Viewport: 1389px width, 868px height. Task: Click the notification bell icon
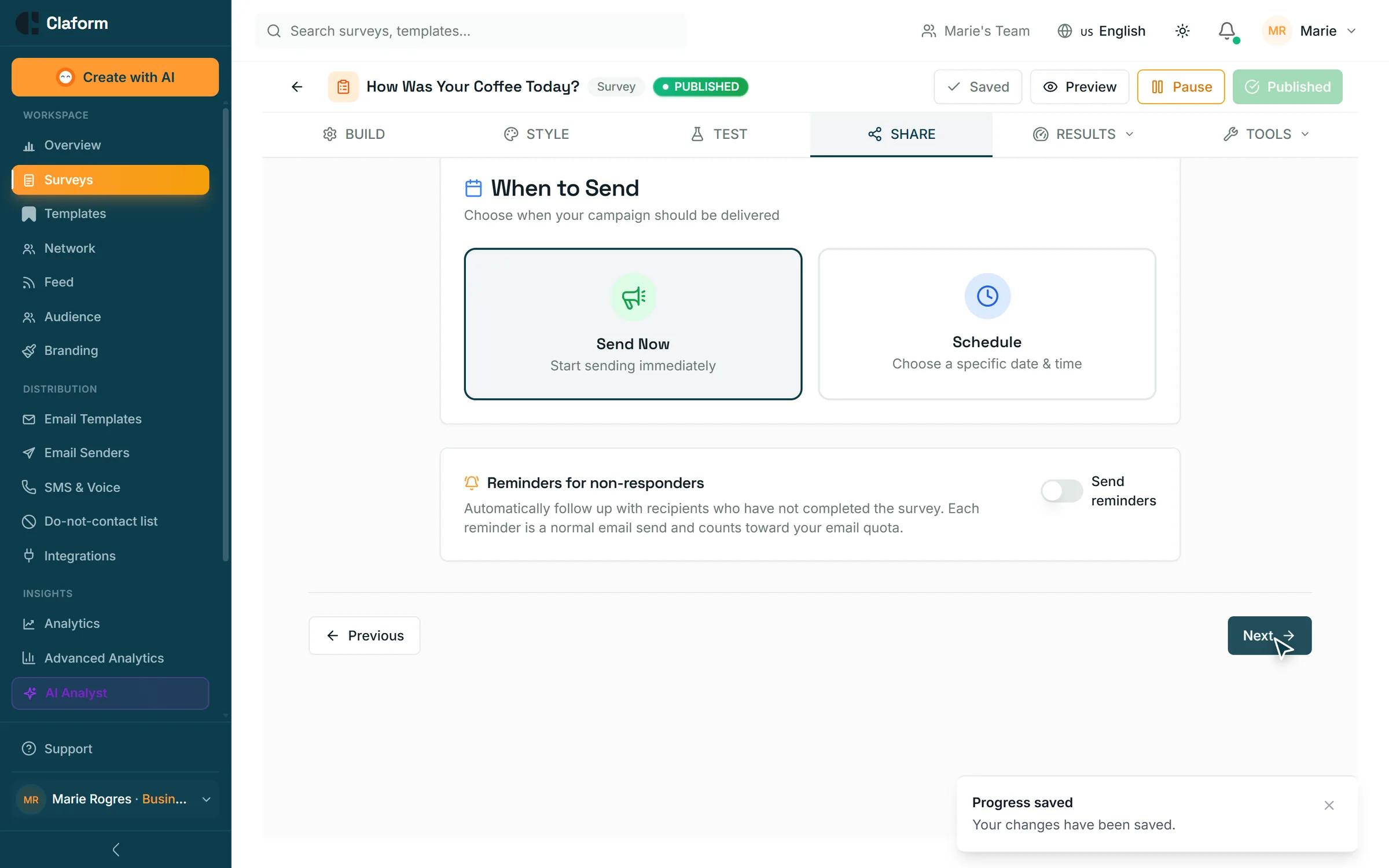(x=1226, y=31)
